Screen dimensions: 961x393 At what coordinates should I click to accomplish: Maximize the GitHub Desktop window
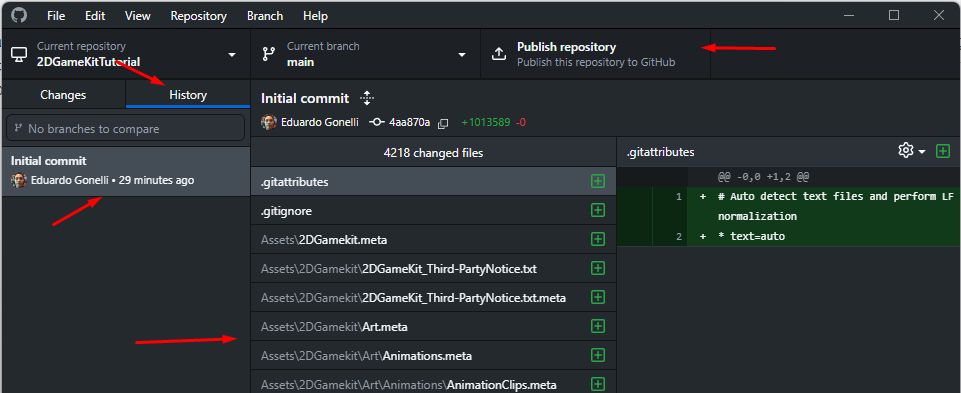point(894,15)
